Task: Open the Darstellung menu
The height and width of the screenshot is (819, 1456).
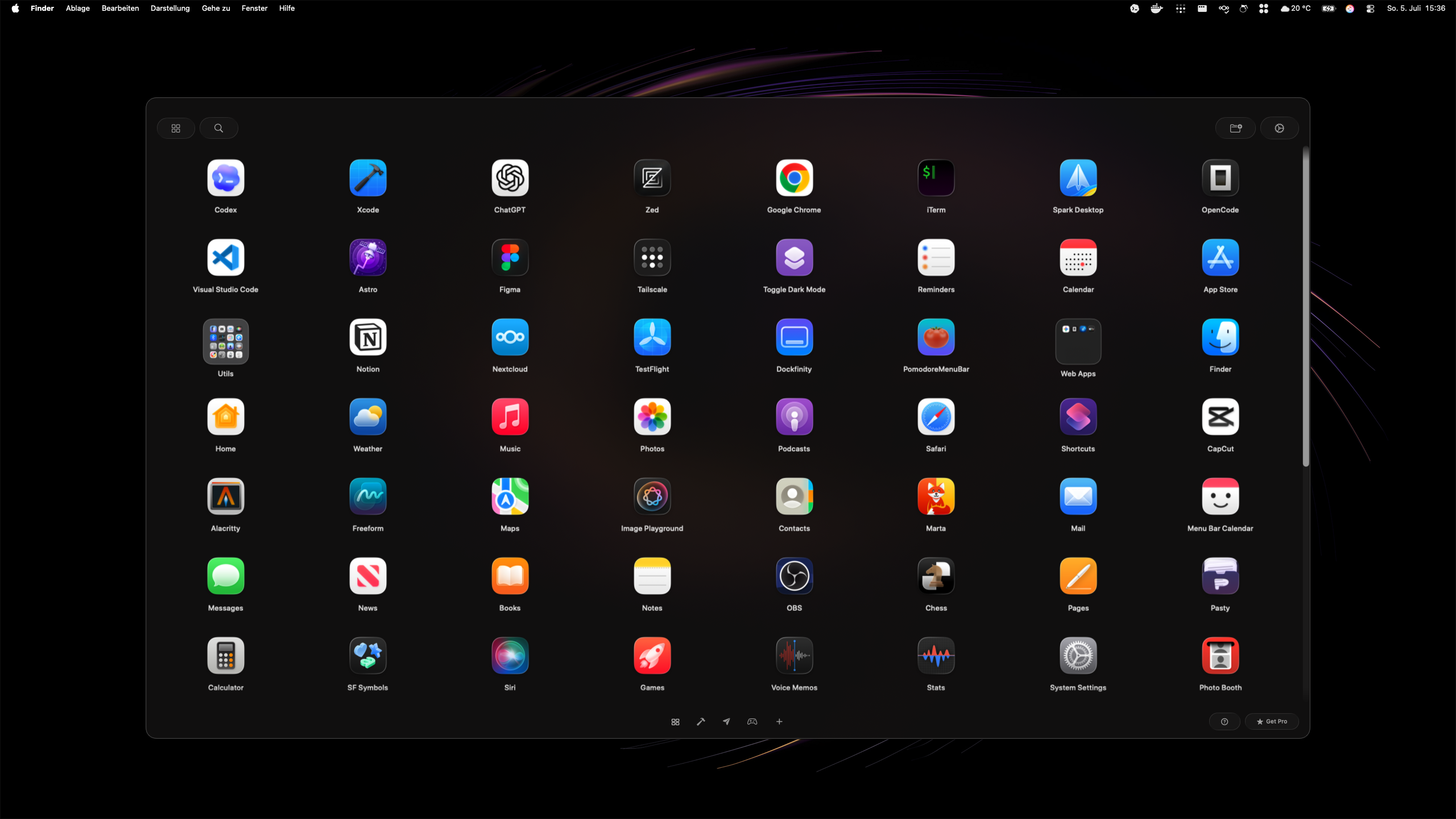Action: click(x=170, y=8)
